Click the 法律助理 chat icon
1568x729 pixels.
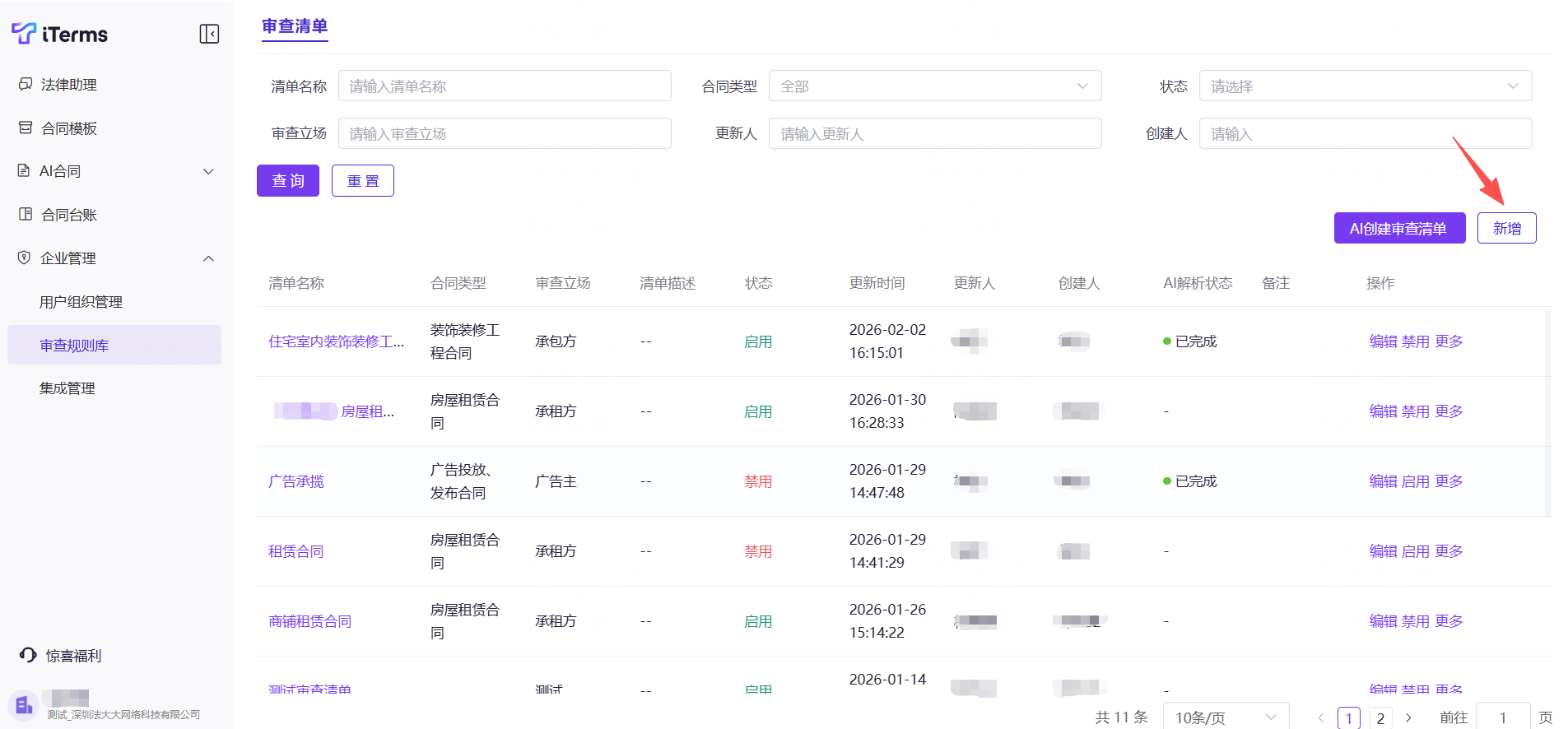(x=26, y=84)
